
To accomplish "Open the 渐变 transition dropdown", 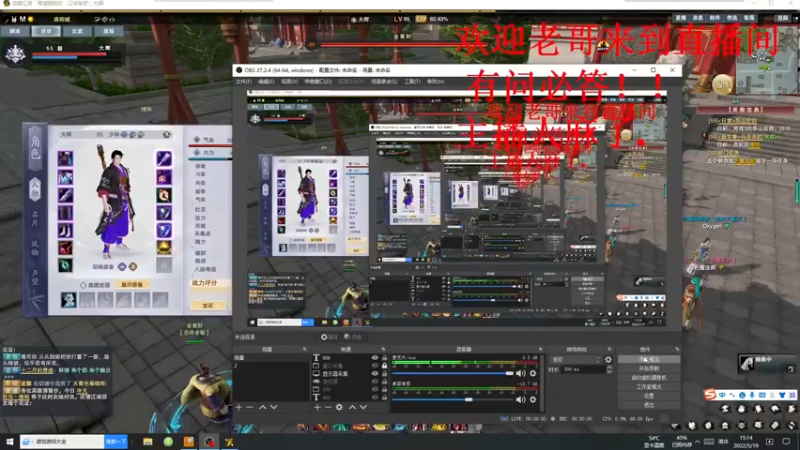I will point(577,360).
